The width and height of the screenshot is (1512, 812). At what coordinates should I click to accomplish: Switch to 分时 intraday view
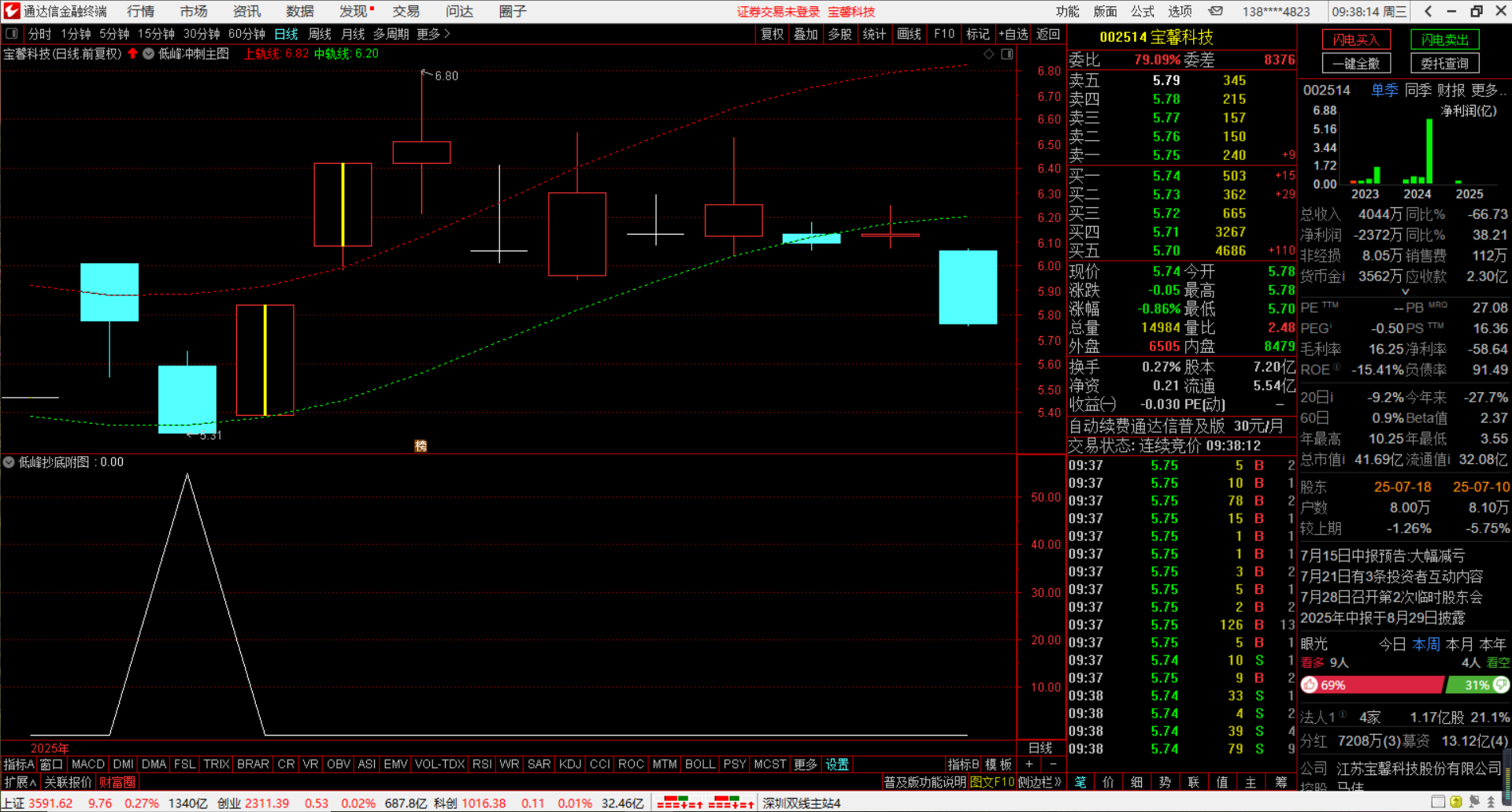click(39, 34)
